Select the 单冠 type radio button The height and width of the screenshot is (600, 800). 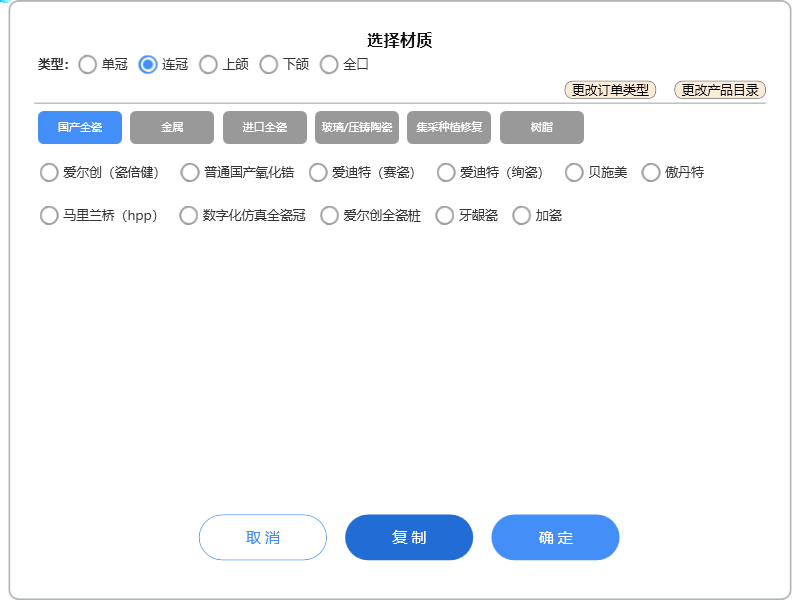88,65
